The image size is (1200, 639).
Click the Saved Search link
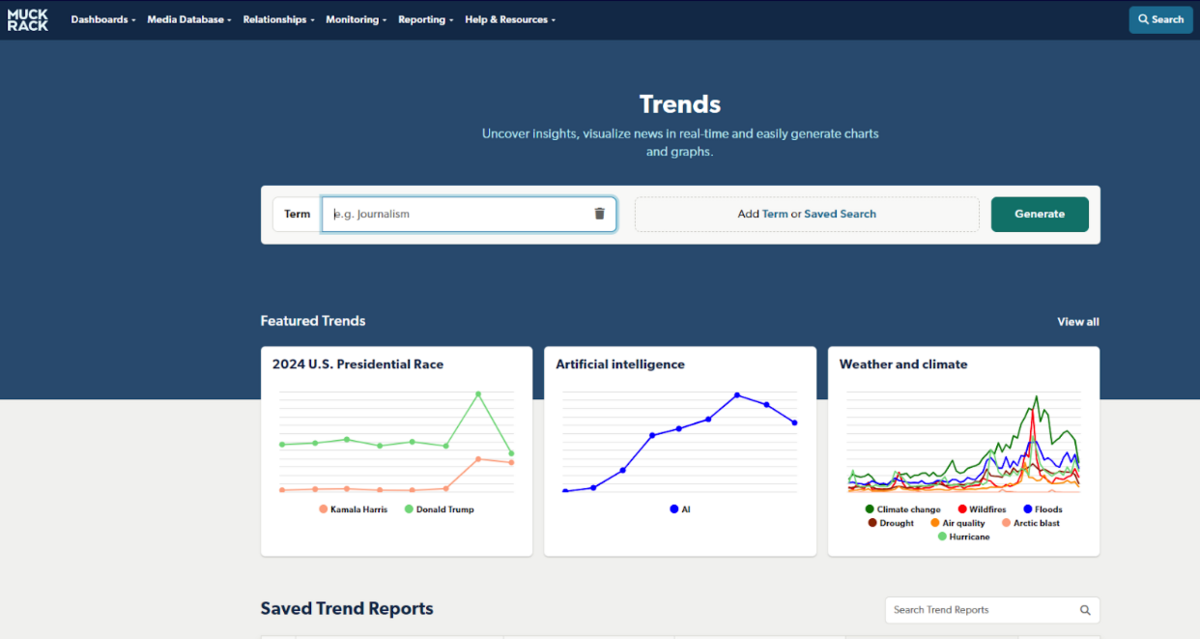pyautogui.click(x=840, y=214)
